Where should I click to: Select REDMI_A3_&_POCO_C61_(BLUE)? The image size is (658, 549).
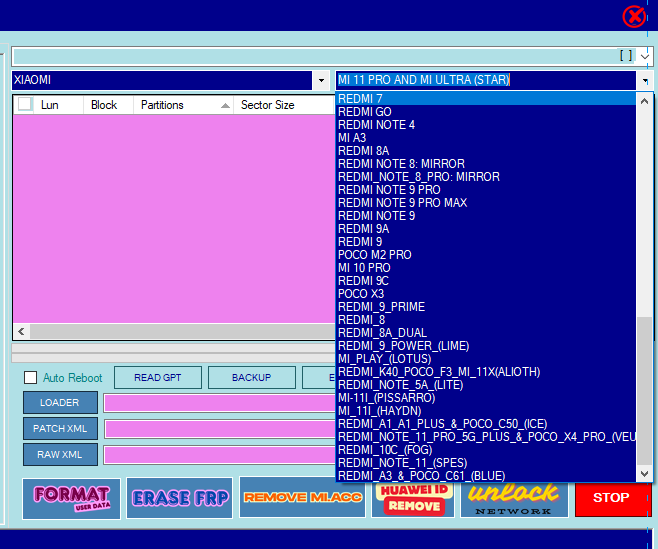point(486,476)
